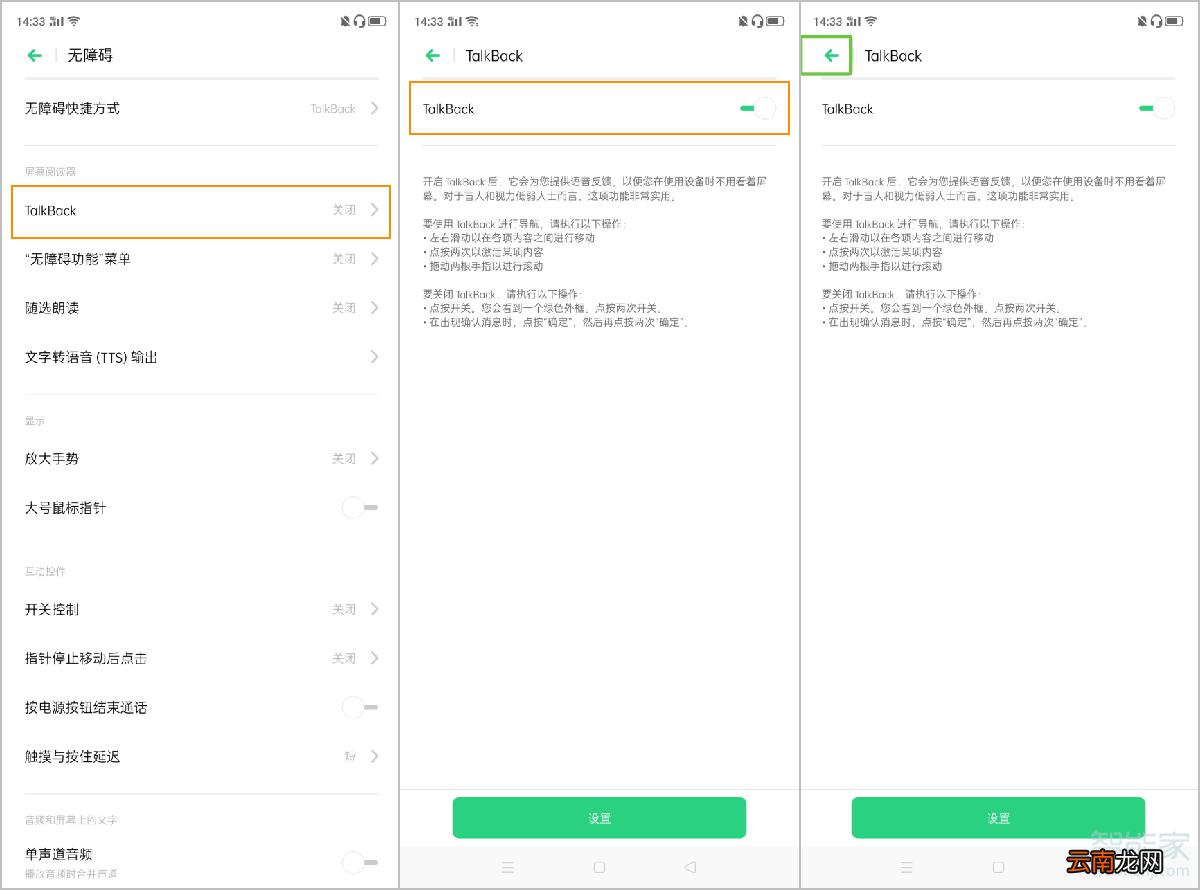Tap 按电源按钮结束通话 label
This screenshot has width=1200, height=890.
(x=86, y=707)
